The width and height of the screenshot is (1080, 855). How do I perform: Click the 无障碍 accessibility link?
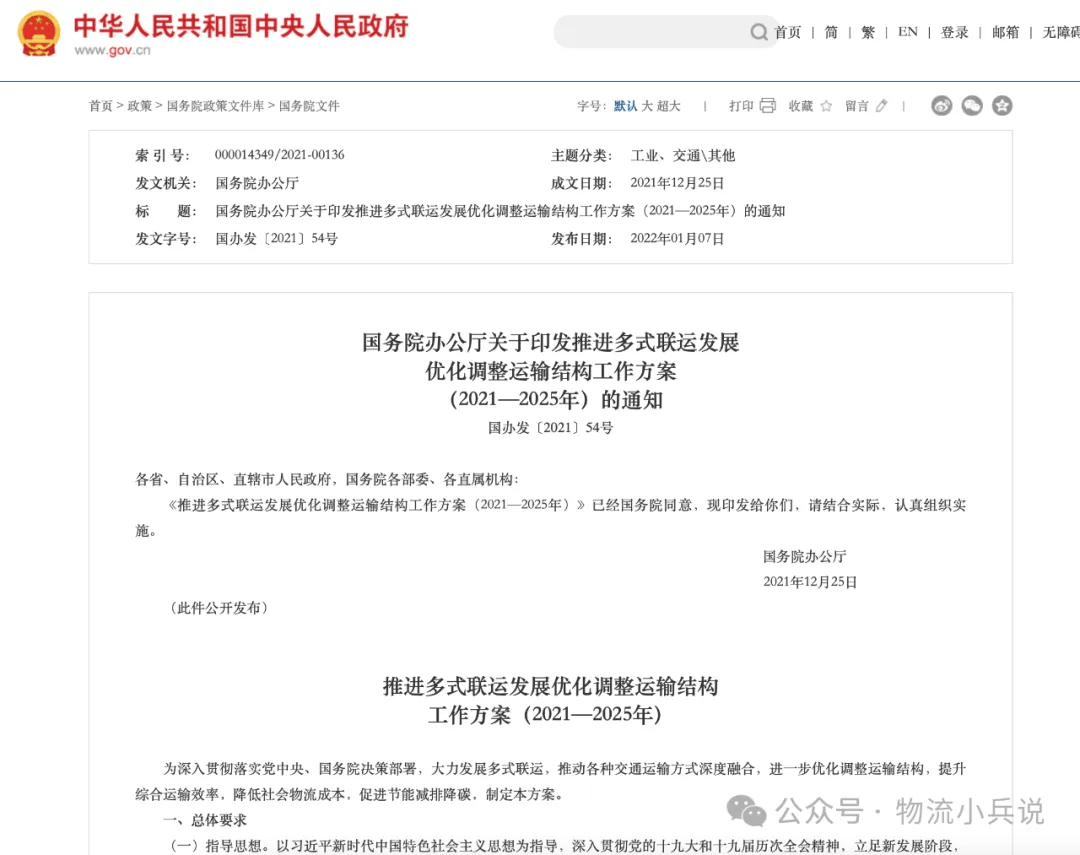click(1061, 32)
